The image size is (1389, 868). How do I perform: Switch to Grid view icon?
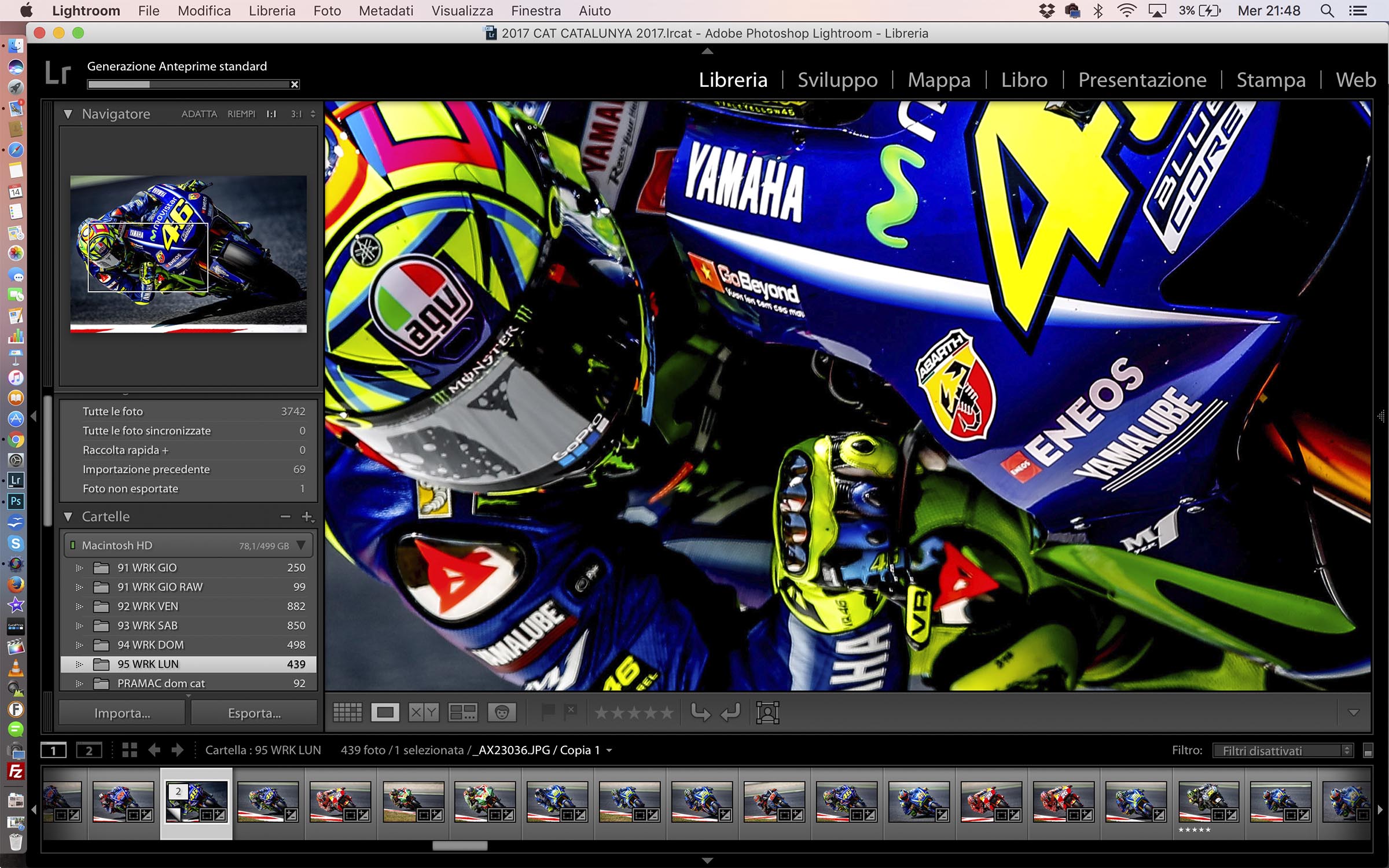(347, 712)
